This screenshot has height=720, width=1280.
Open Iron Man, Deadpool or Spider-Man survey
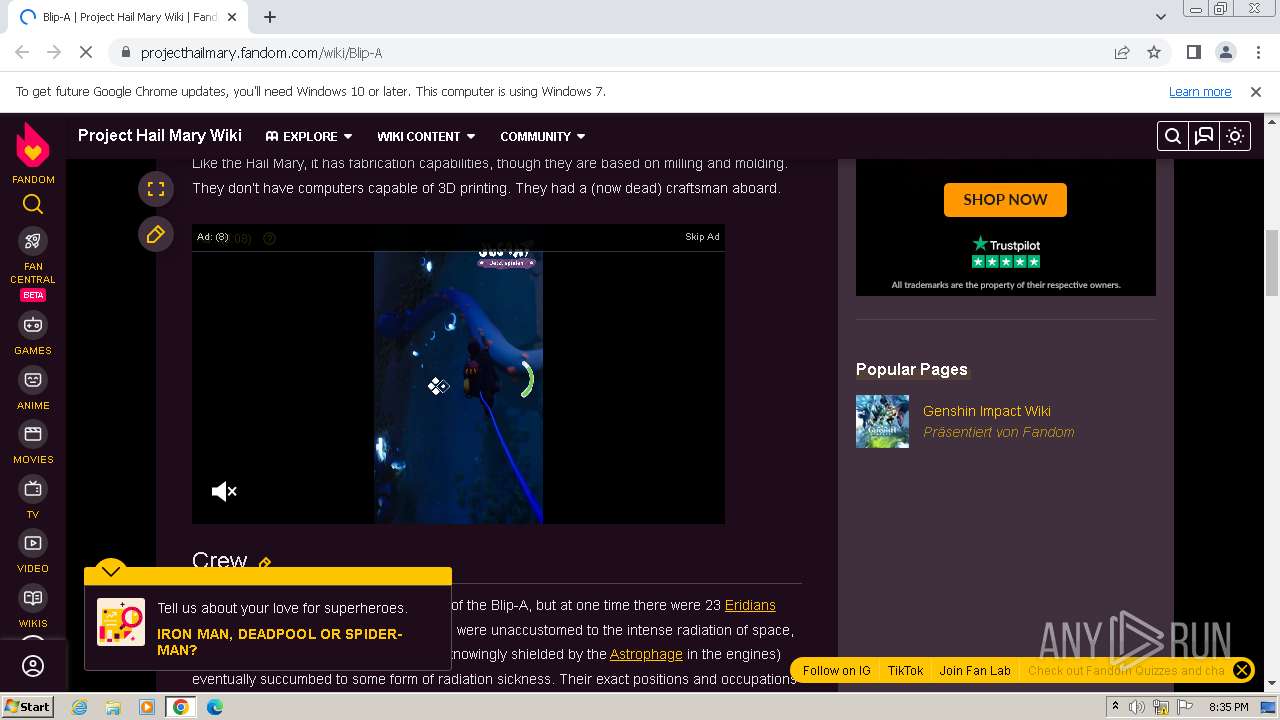click(x=280, y=642)
